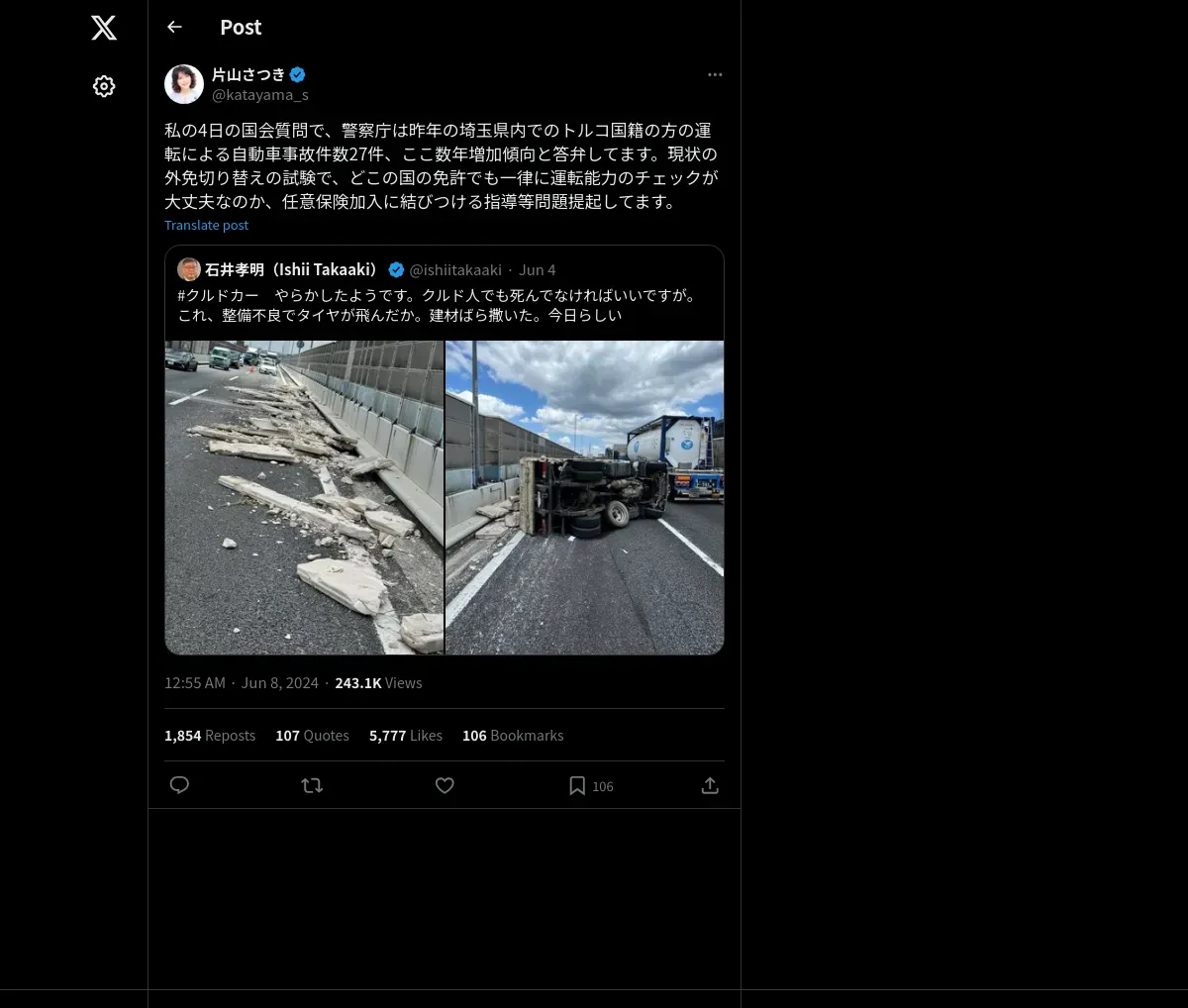Screen dimensions: 1188x1008
Task: Open the three-dot more options menu
Action: click(715, 75)
